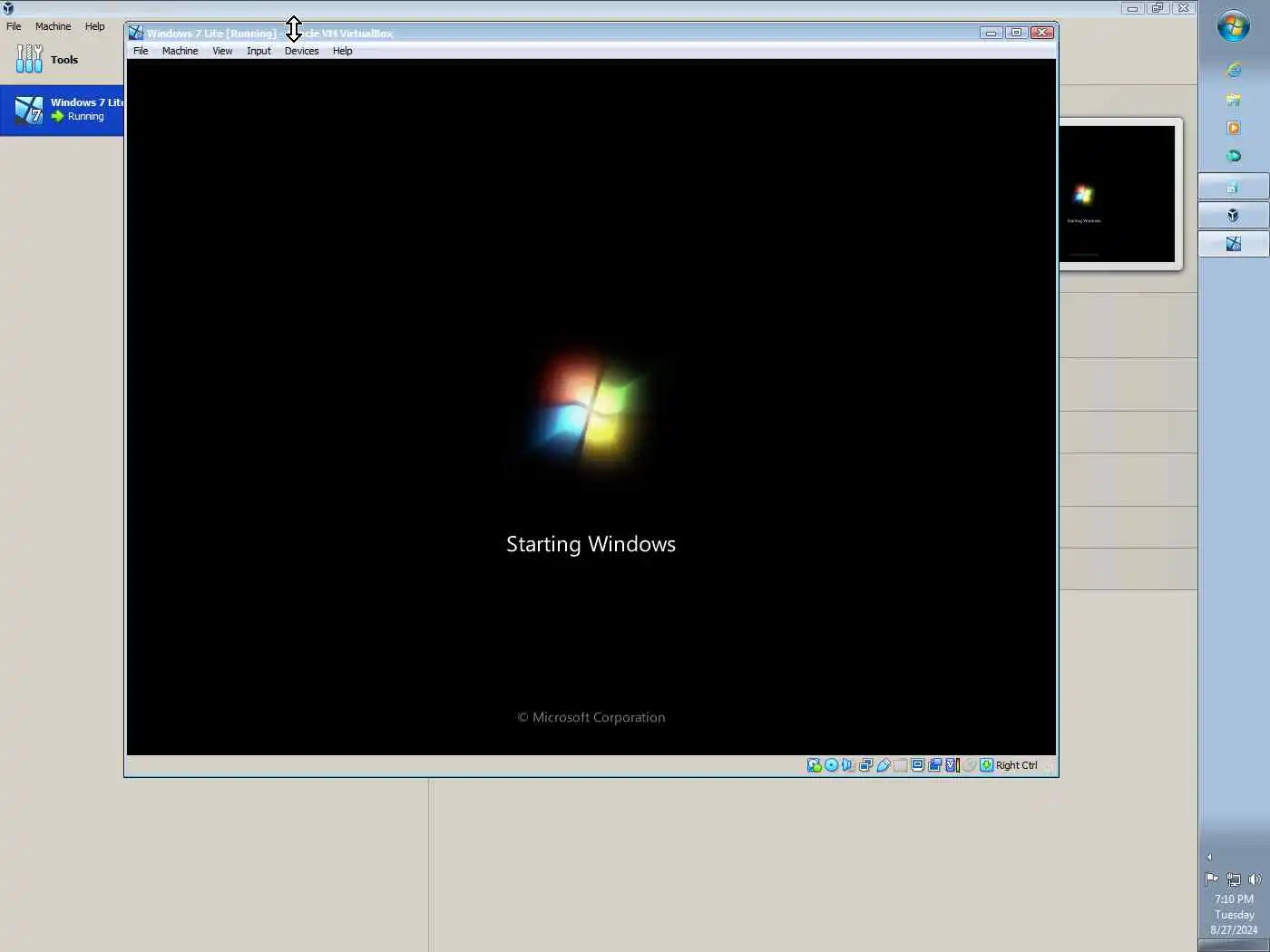Image resolution: width=1270 pixels, height=952 pixels.
Task: Maximize the Windows 7 Lite VM window
Action: click(x=1016, y=33)
